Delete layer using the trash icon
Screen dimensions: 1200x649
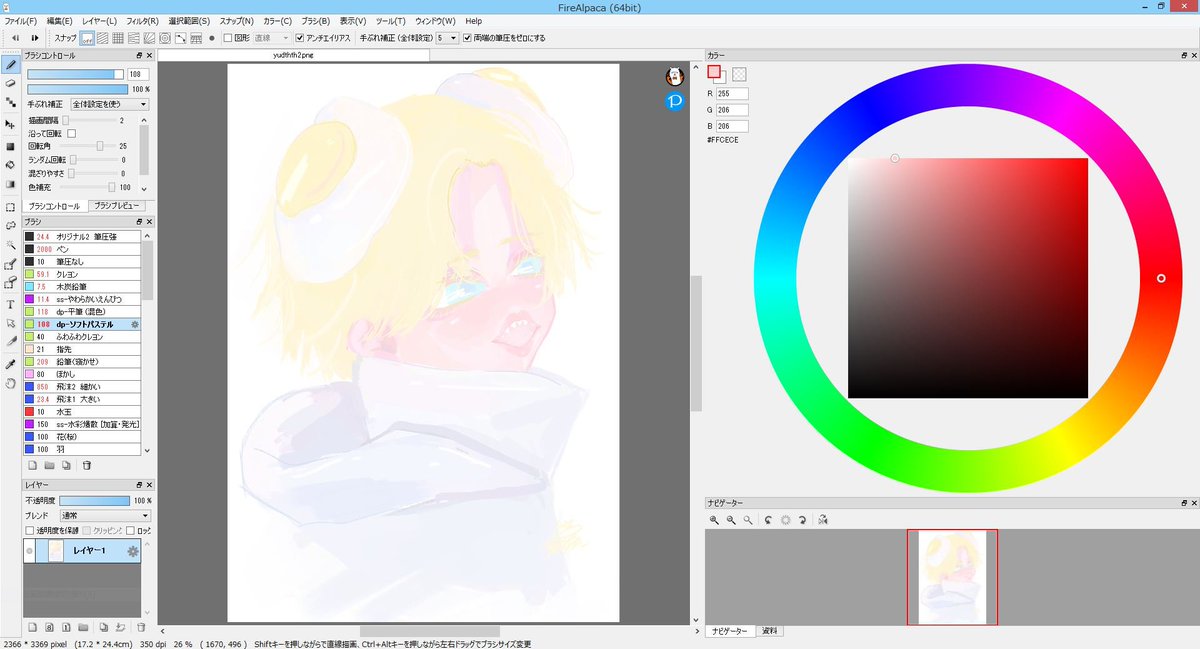(141, 627)
